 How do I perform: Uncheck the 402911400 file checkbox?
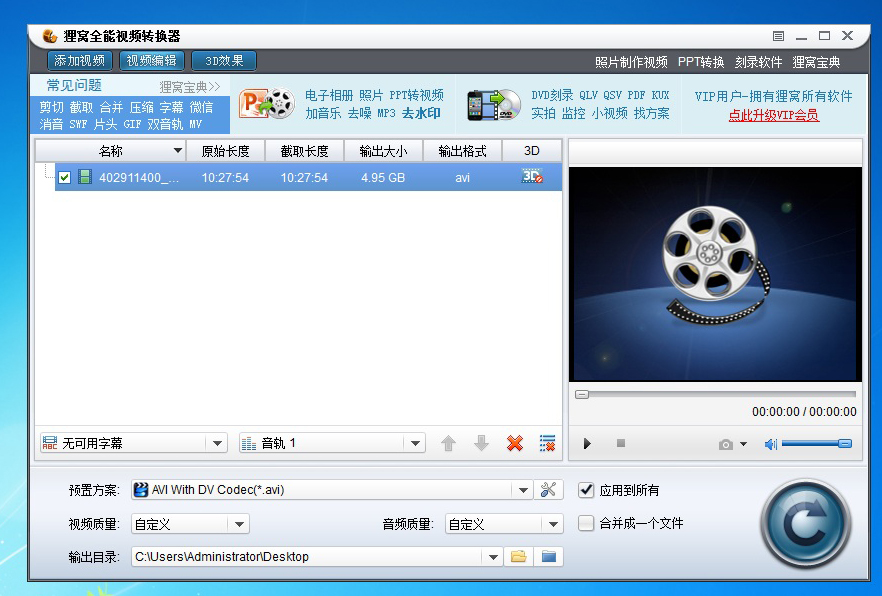point(65,178)
